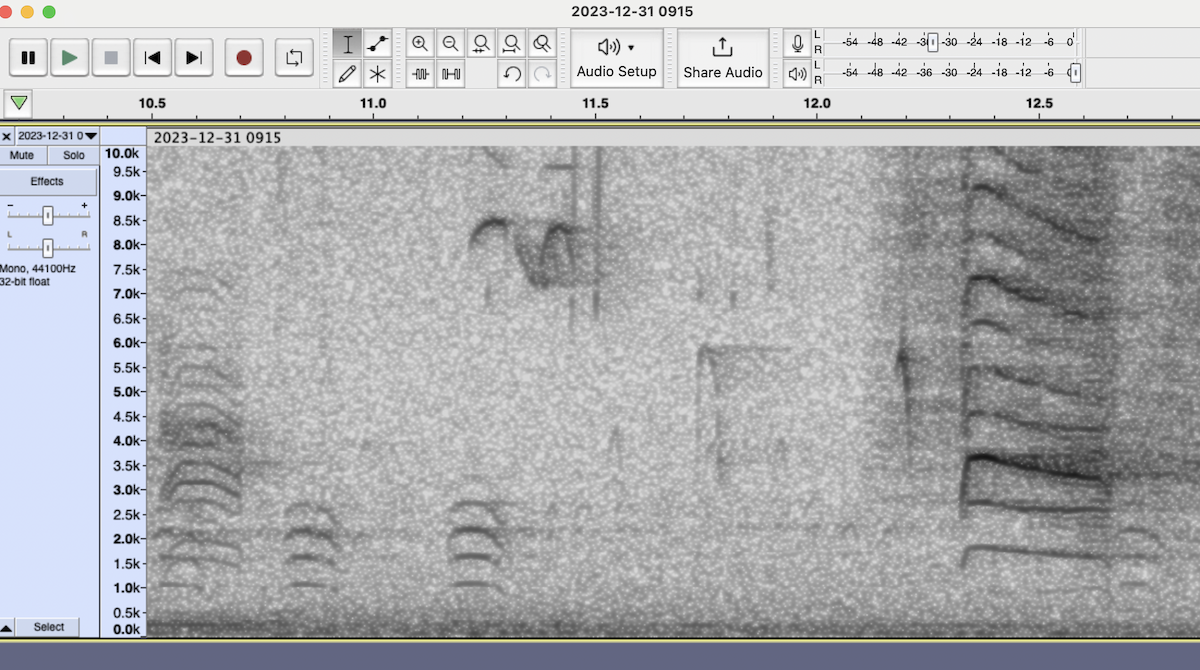Fit project to window width

(512, 44)
